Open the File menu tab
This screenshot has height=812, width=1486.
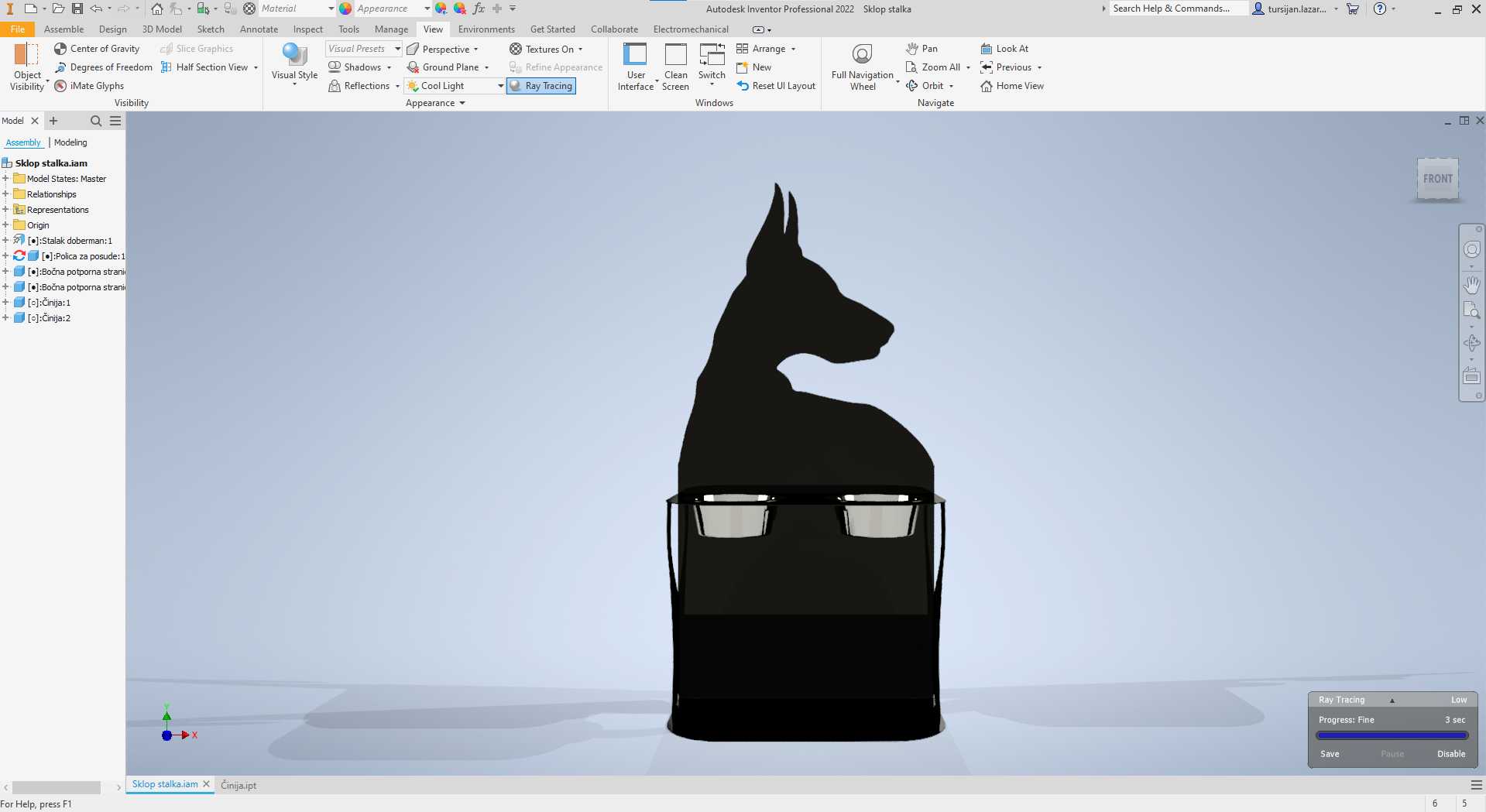pyautogui.click(x=17, y=29)
